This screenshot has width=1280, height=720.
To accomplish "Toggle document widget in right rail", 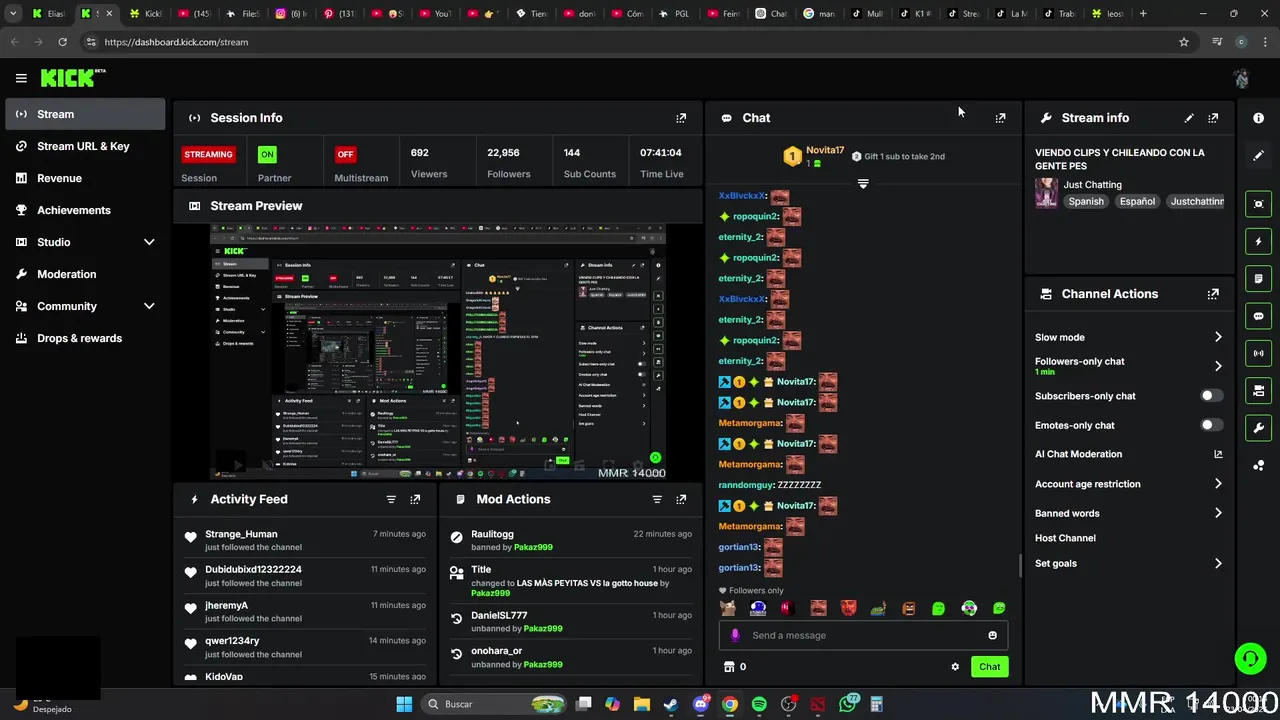I will click(1258, 279).
